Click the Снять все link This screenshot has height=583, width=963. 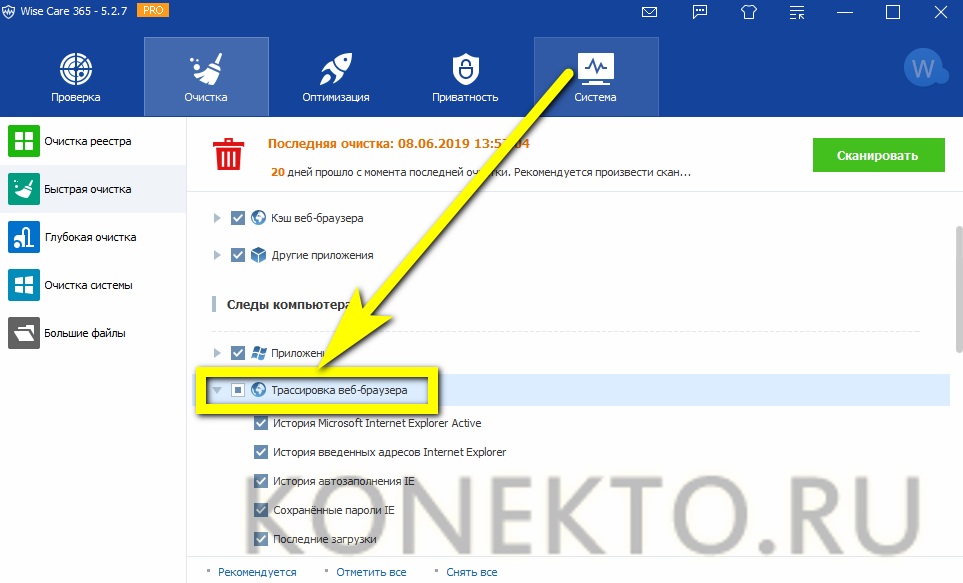472,572
